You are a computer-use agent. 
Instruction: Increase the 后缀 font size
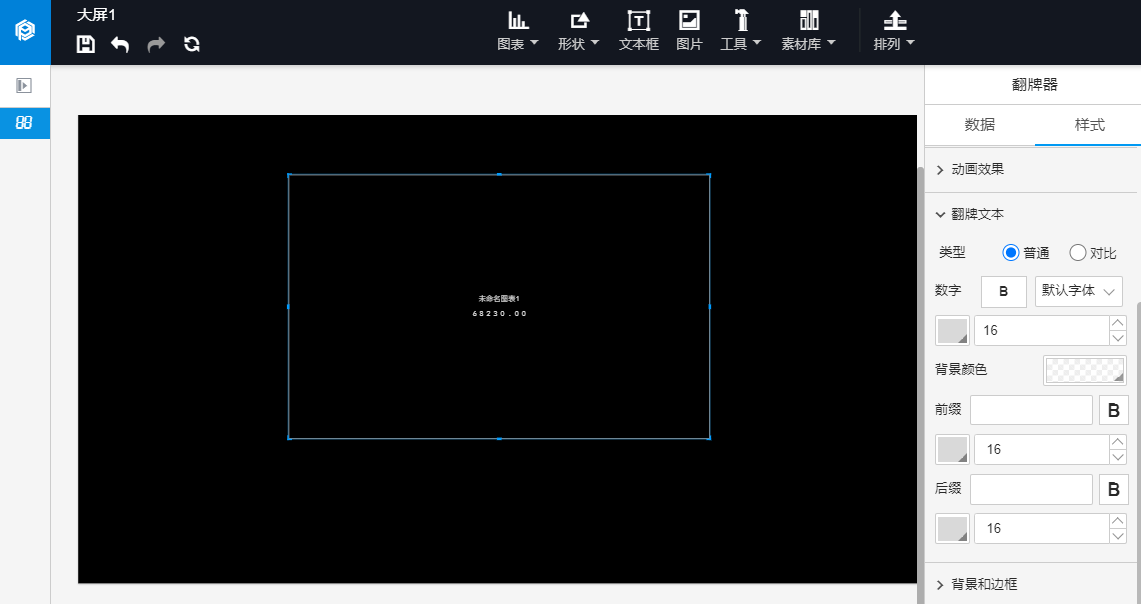coord(1118,521)
